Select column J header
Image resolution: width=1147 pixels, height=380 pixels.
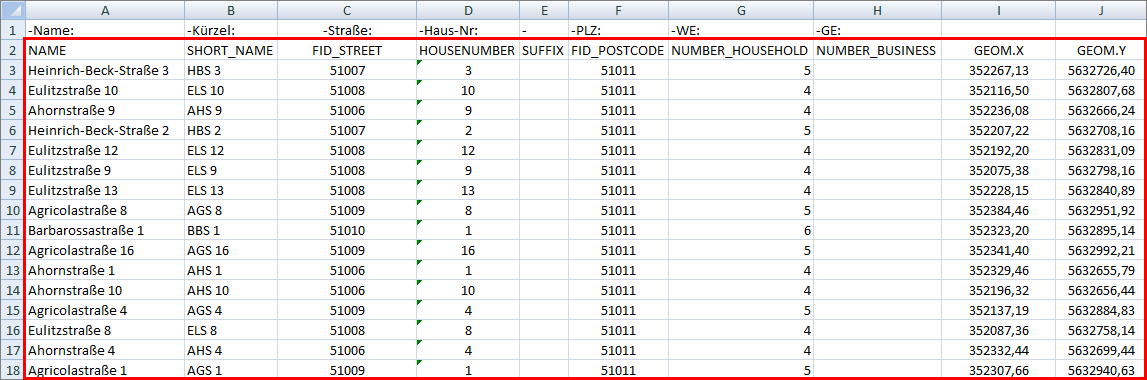pos(1100,10)
